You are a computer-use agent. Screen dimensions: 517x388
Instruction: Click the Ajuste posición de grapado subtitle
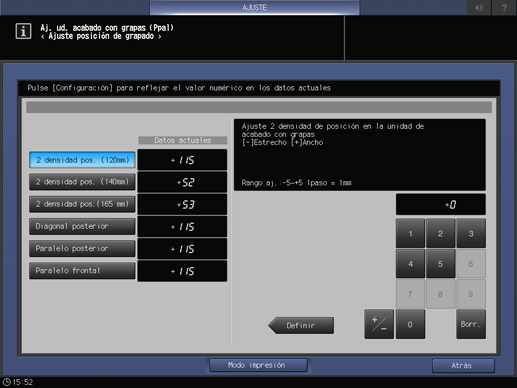(101, 36)
